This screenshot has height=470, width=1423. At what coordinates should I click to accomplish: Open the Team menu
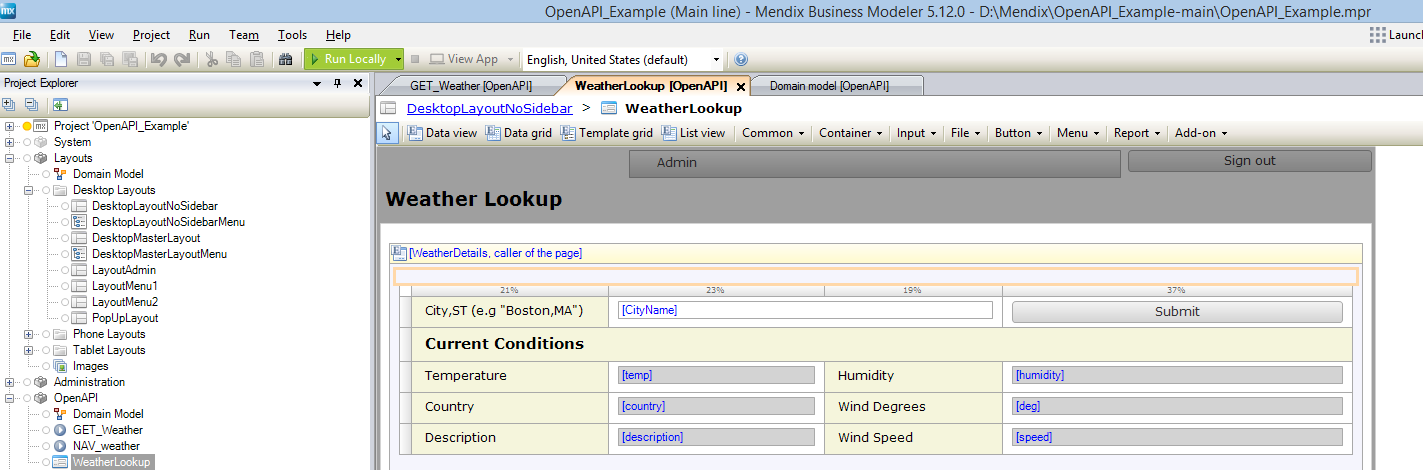[243, 35]
